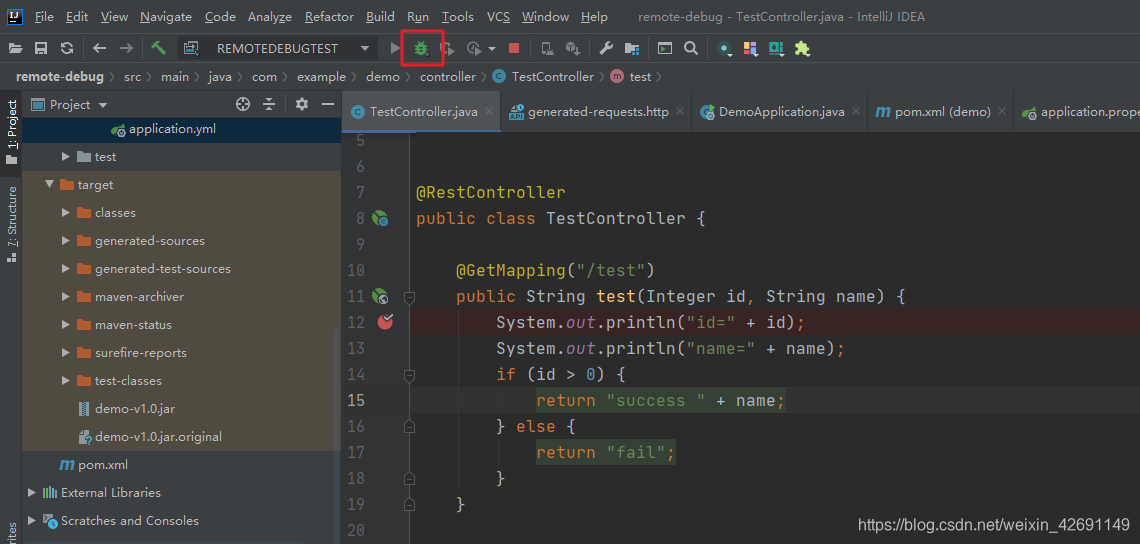Expand the surefire-reports folder

click(x=65, y=353)
